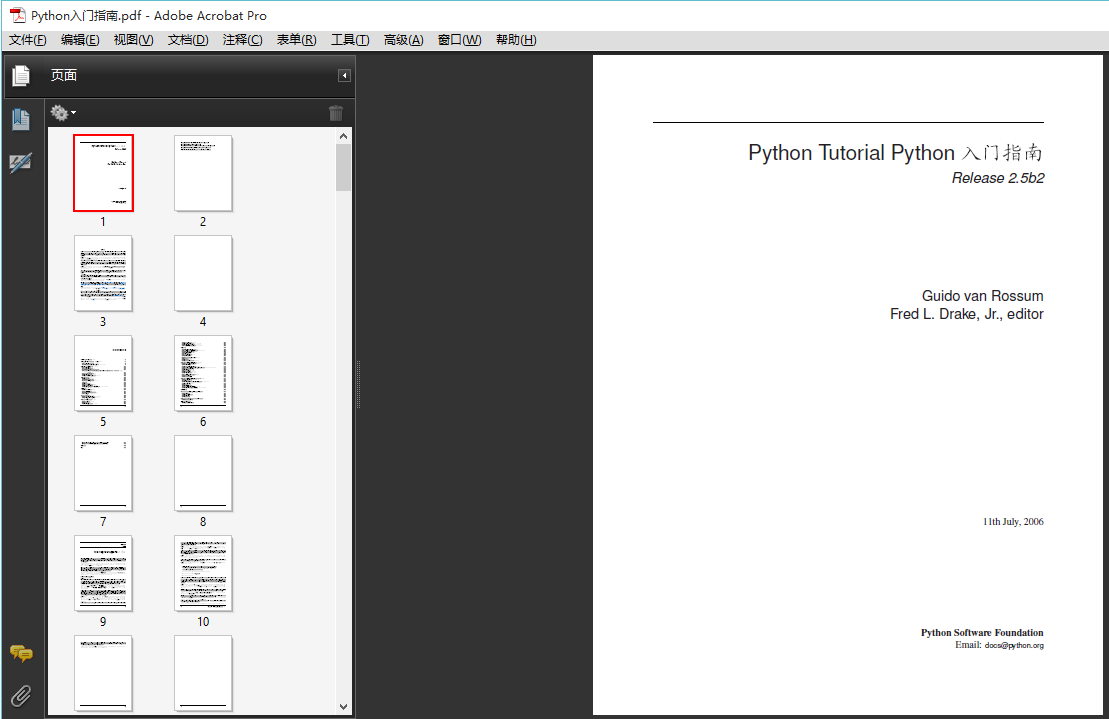Click 'Python Software Foundation' text
1109x719 pixels.
point(982,633)
